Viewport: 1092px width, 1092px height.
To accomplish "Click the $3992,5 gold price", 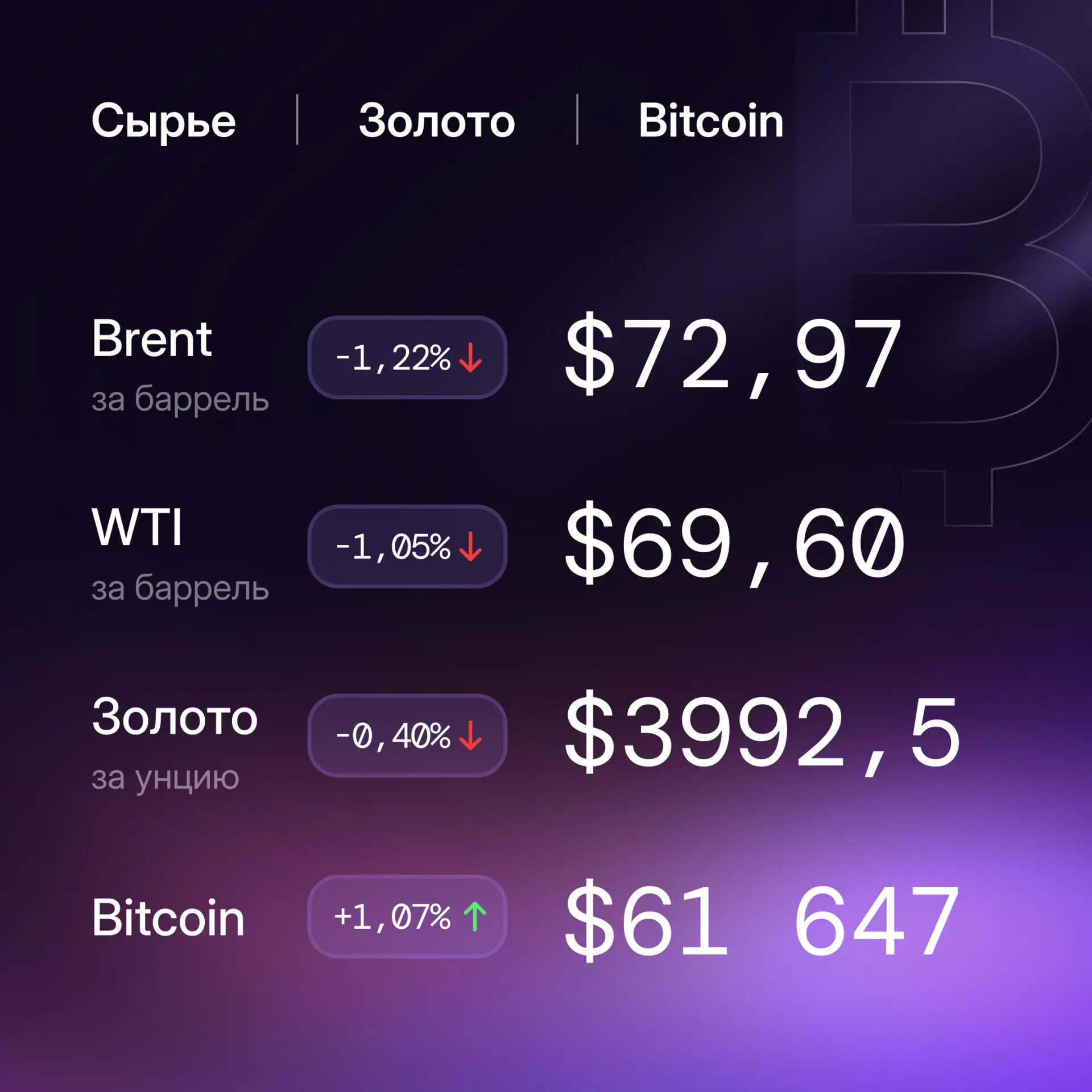I will click(763, 733).
